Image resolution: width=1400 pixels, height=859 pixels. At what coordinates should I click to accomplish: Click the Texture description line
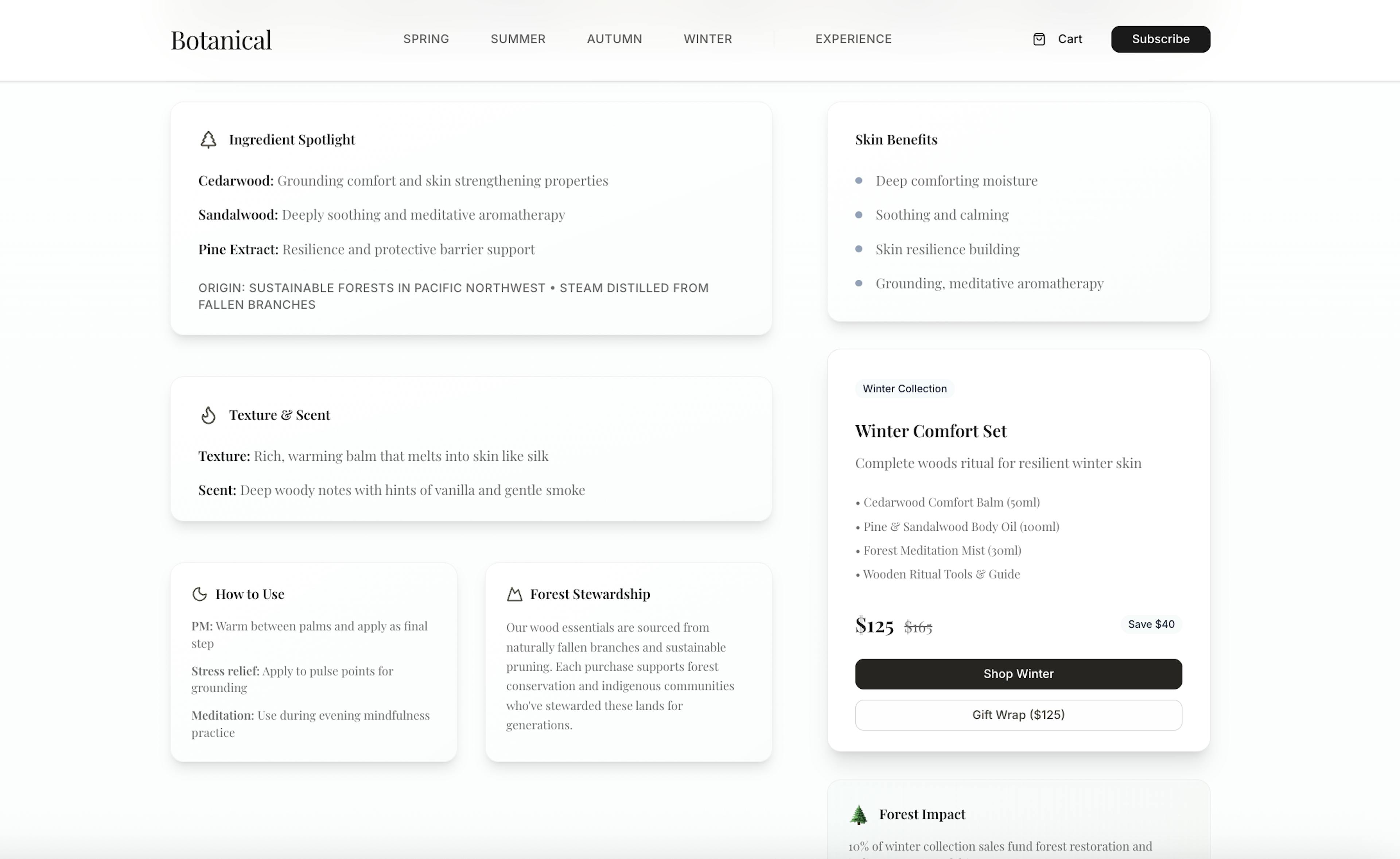373,456
